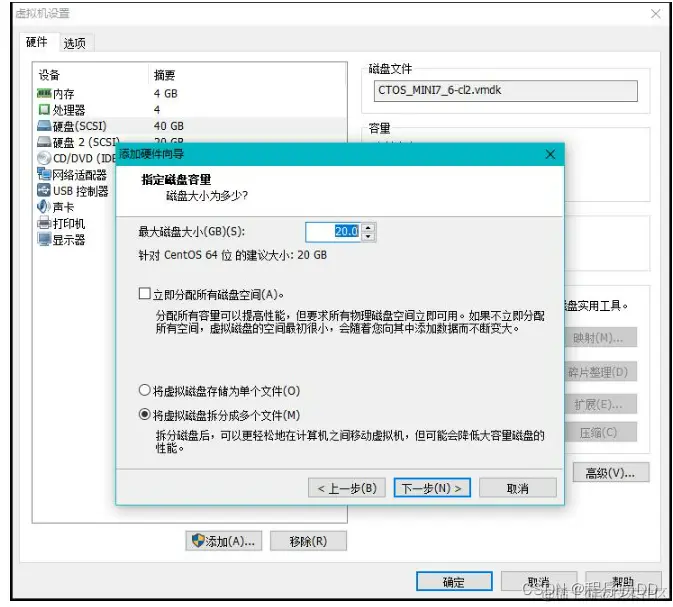Switch to the 选项 tab
The height and width of the screenshot is (607, 673).
[75, 43]
